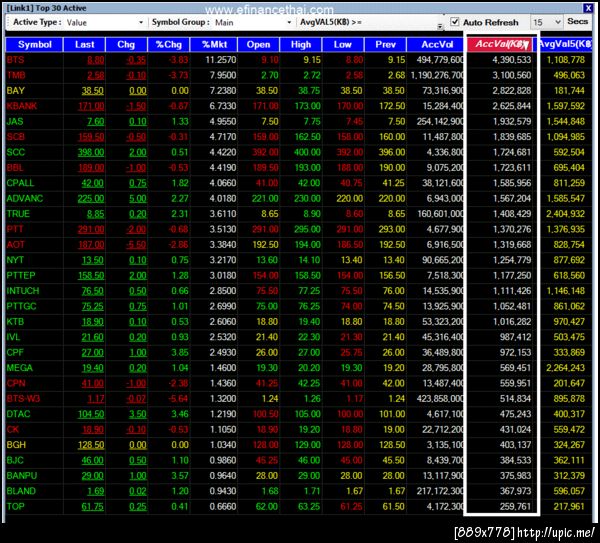Select the NYT symbol
The height and width of the screenshot is (543, 600).
[x=15, y=260]
